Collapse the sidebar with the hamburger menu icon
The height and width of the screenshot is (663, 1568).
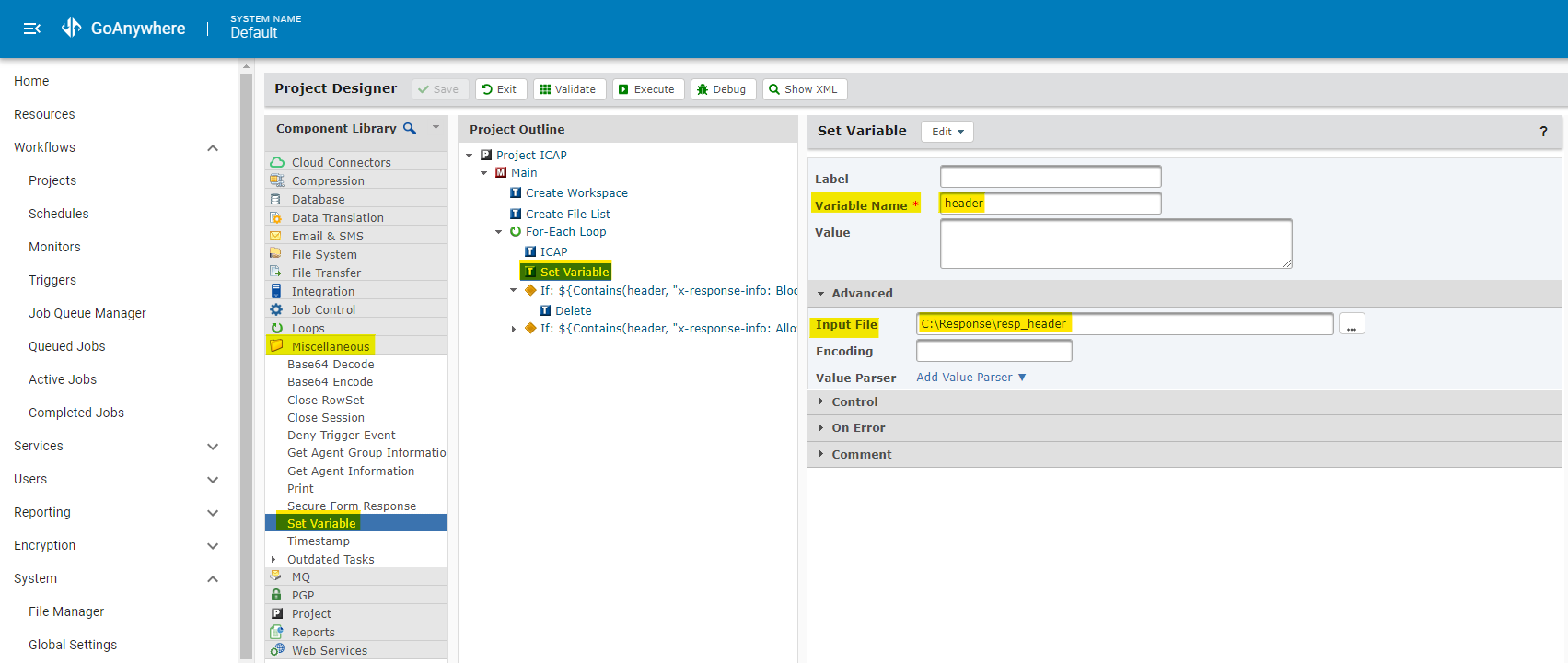(x=32, y=29)
